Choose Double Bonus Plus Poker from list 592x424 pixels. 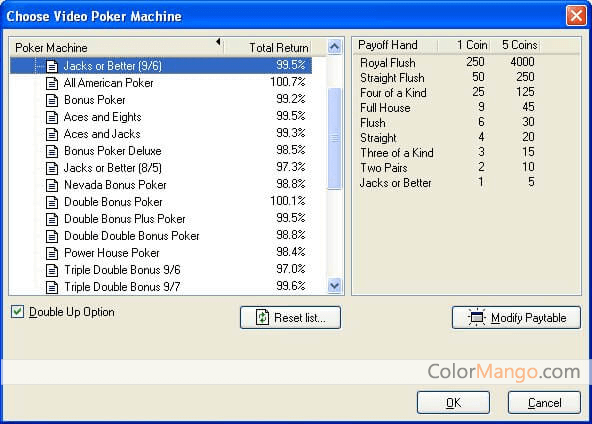(125, 219)
